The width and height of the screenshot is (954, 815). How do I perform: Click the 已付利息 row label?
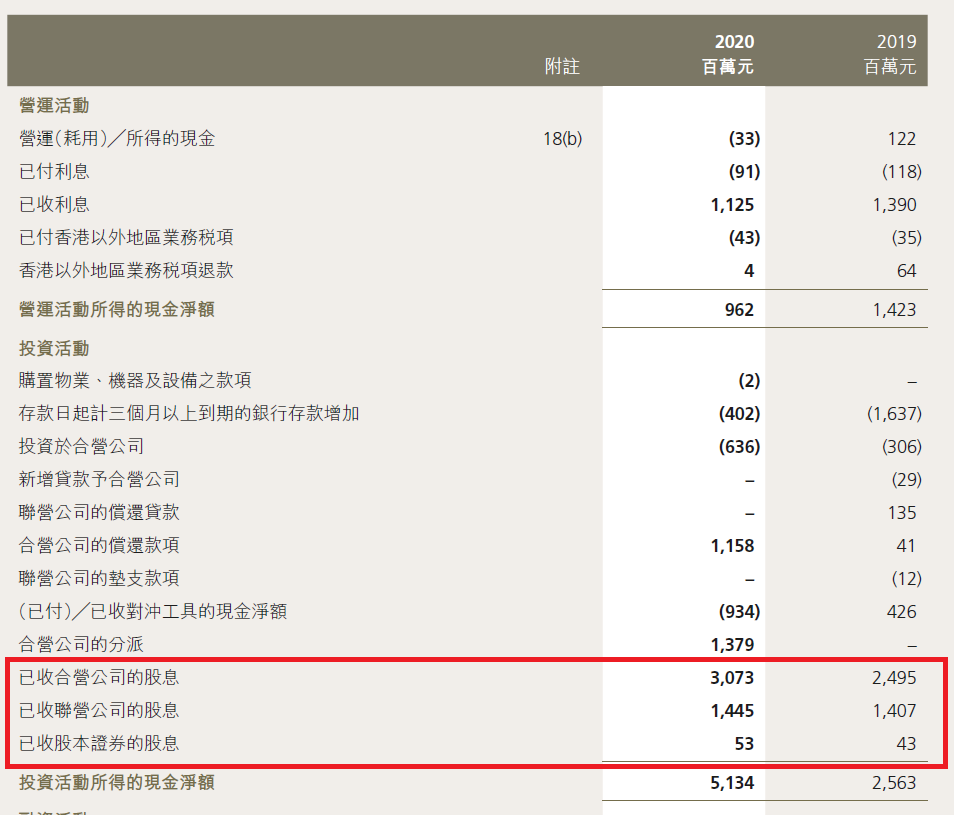tap(54, 172)
